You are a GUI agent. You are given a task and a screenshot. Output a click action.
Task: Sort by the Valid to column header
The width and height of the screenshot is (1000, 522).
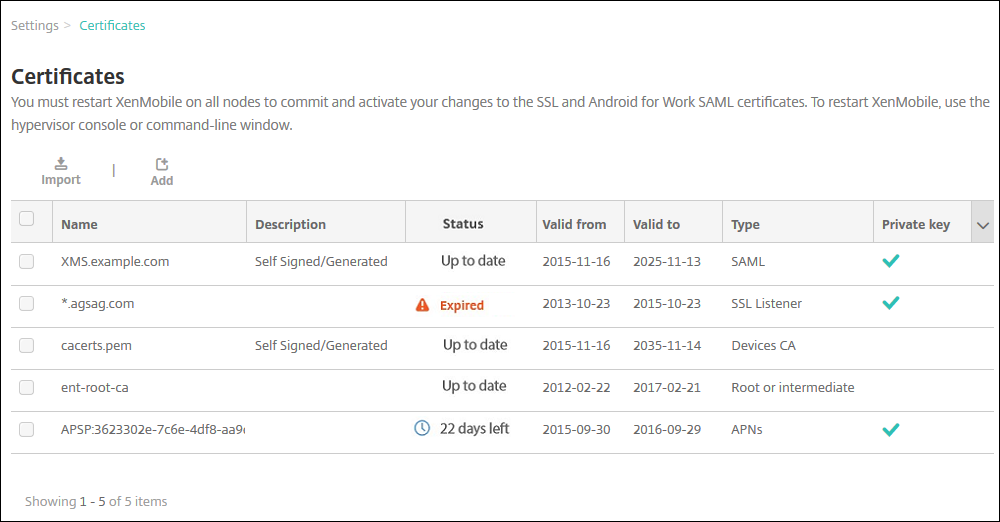click(656, 225)
